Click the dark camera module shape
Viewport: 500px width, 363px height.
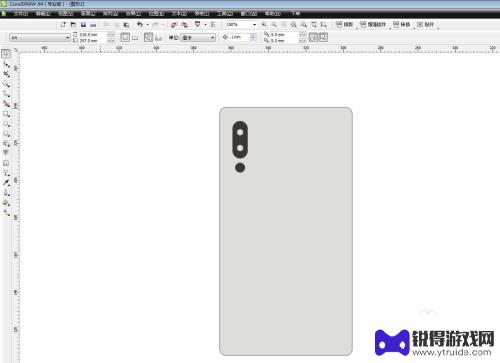[x=240, y=140]
